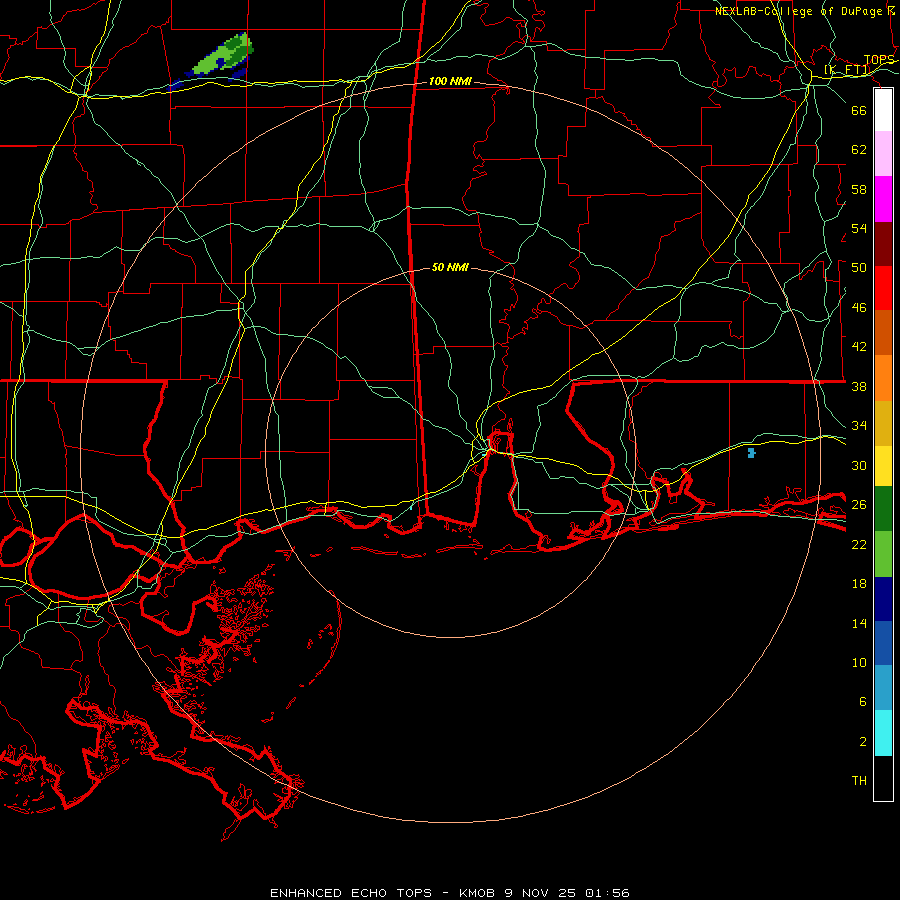Click the small blue echo east of Pensacola
This screenshot has height=900, width=900.
click(751, 453)
